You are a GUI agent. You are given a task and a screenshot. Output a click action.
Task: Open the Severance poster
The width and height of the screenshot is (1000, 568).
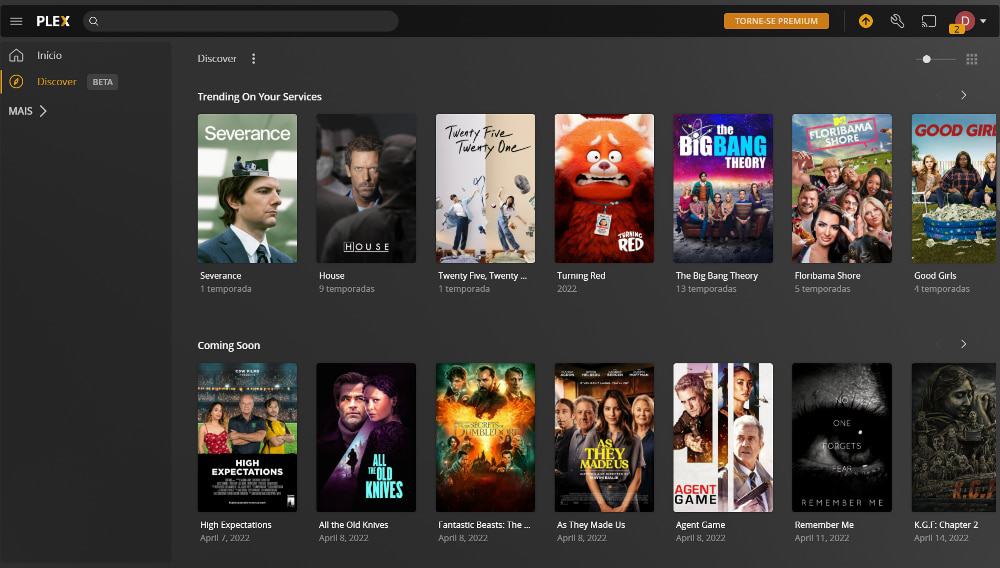(247, 188)
